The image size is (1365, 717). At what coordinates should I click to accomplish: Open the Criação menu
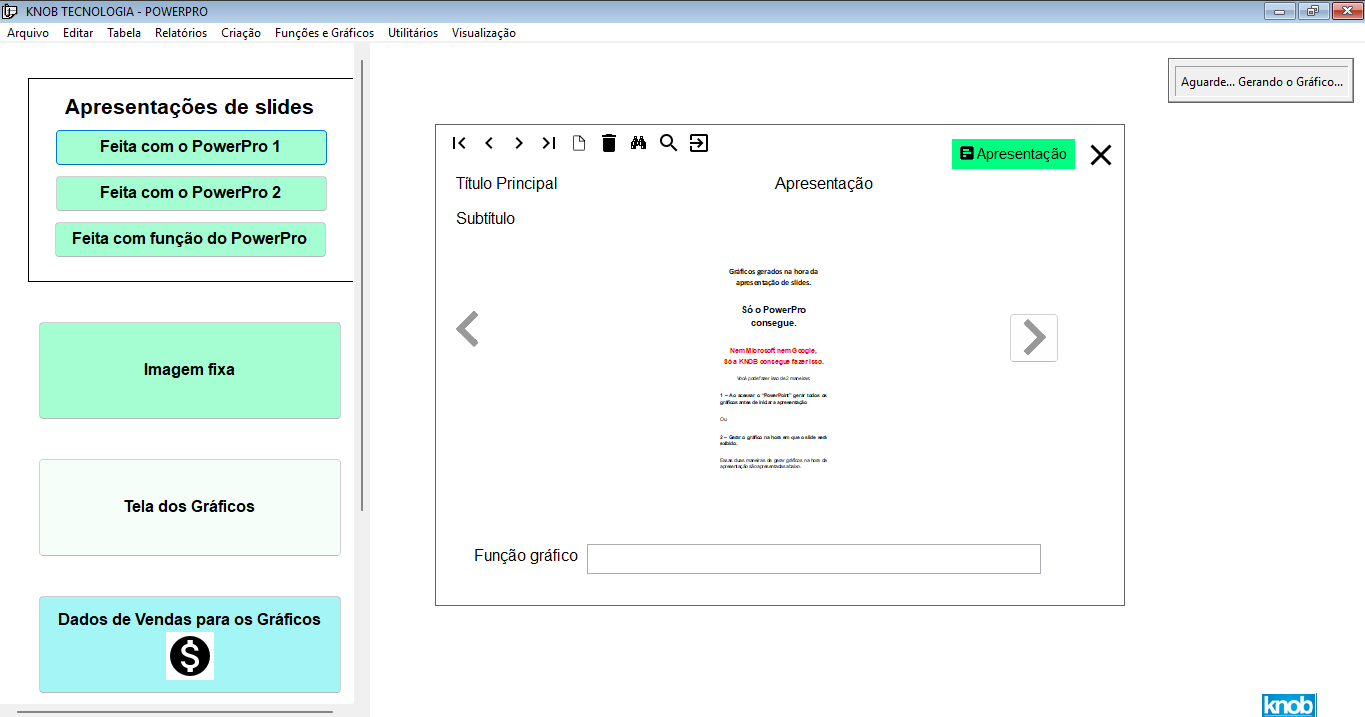241,33
